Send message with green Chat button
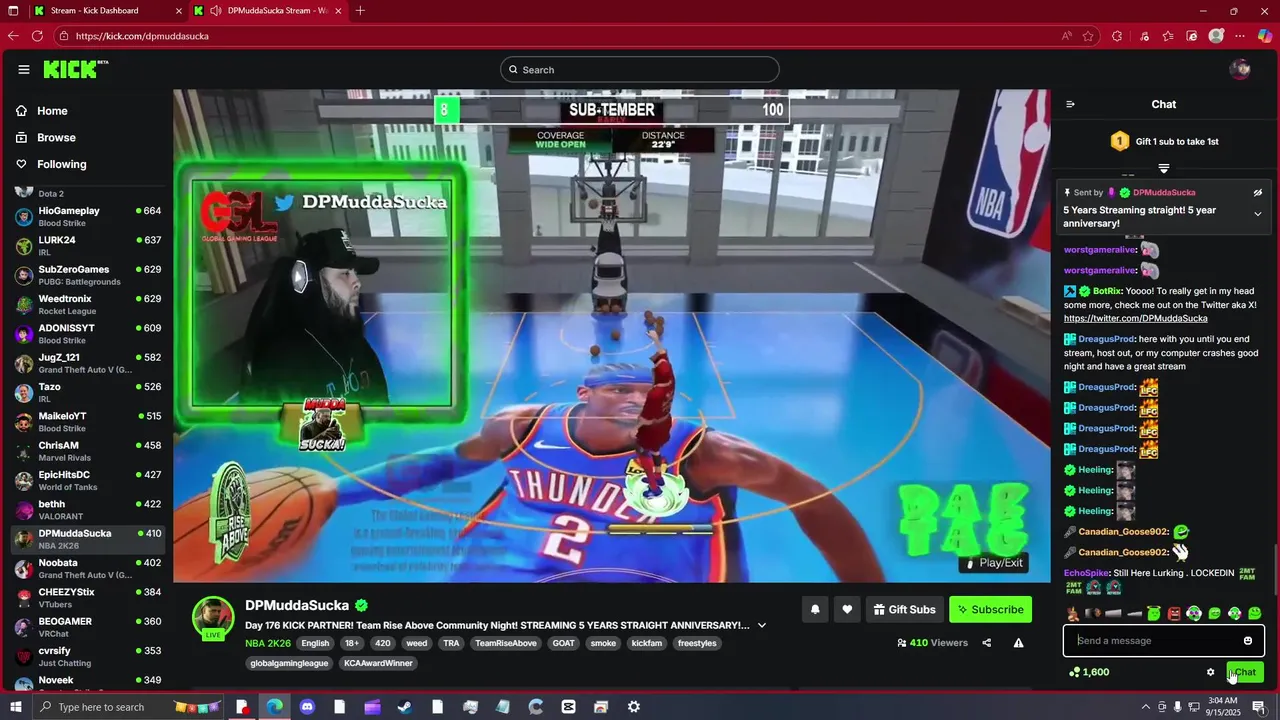The width and height of the screenshot is (1280, 720). 1245,672
